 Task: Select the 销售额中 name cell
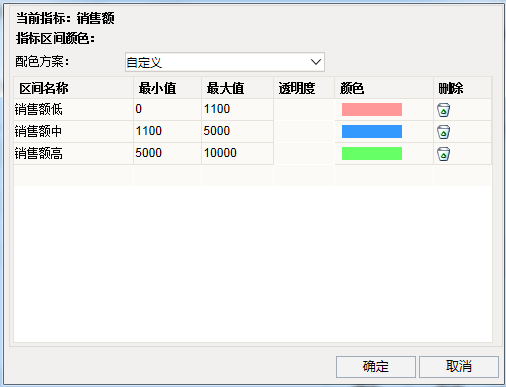coord(73,131)
